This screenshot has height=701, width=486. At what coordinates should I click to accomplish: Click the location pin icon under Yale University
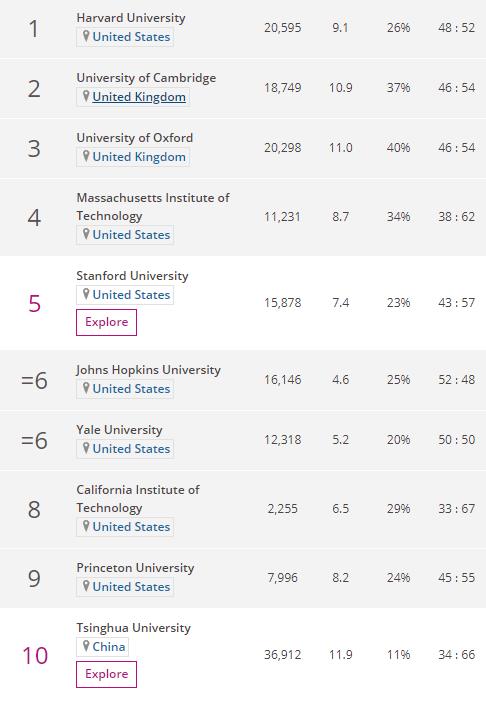[x=86, y=448]
